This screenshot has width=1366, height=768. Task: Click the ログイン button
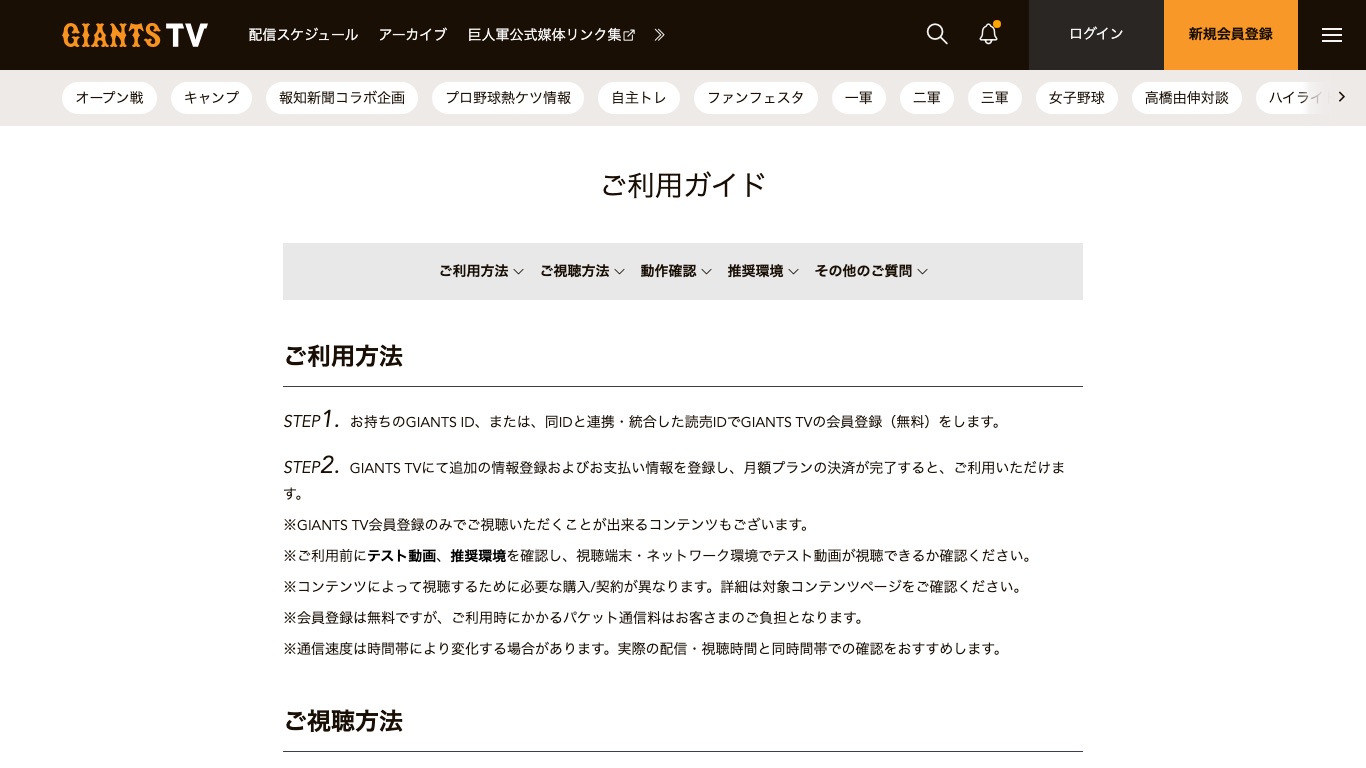coord(1096,35)
